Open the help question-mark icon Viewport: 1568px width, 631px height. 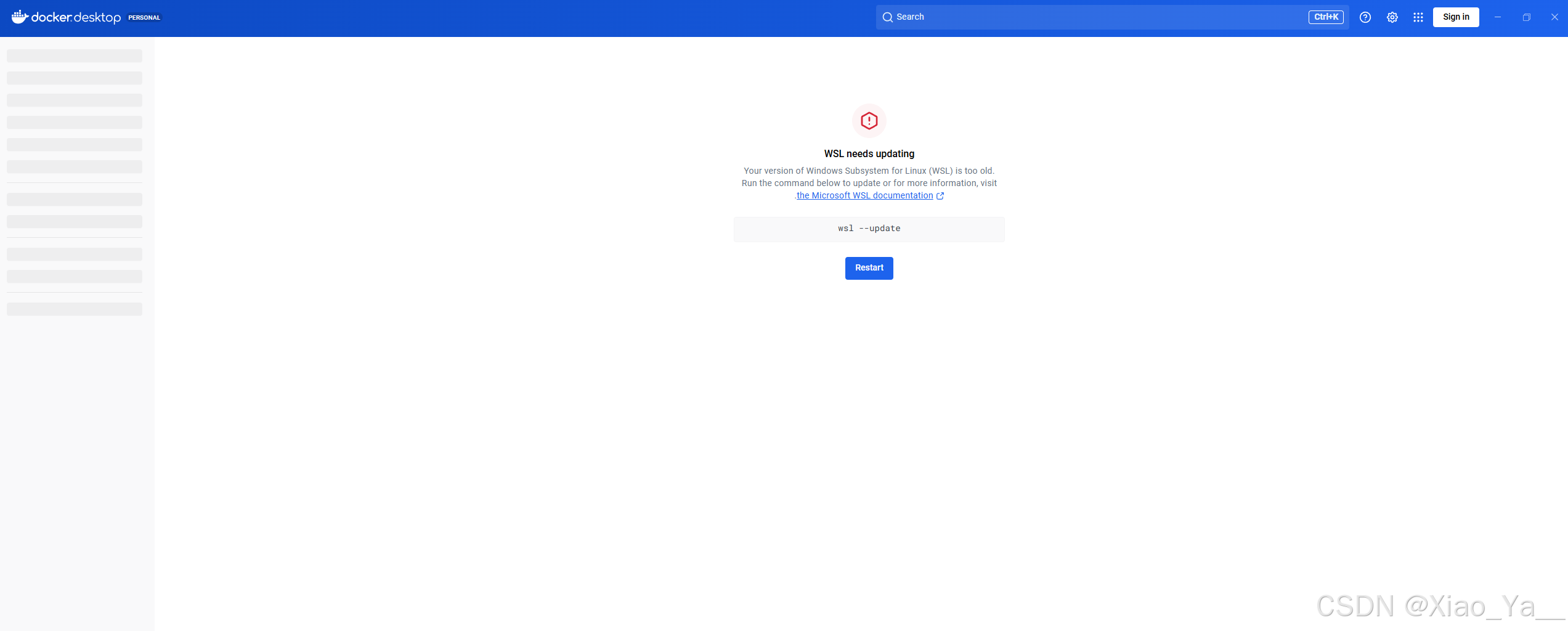click(x=1365, y=17)
